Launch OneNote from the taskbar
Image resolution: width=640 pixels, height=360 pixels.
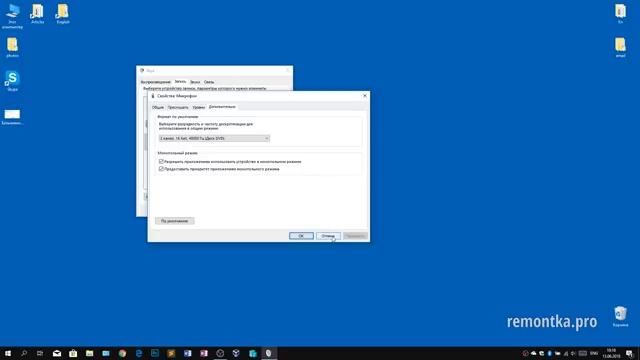[x=204, y=353]
